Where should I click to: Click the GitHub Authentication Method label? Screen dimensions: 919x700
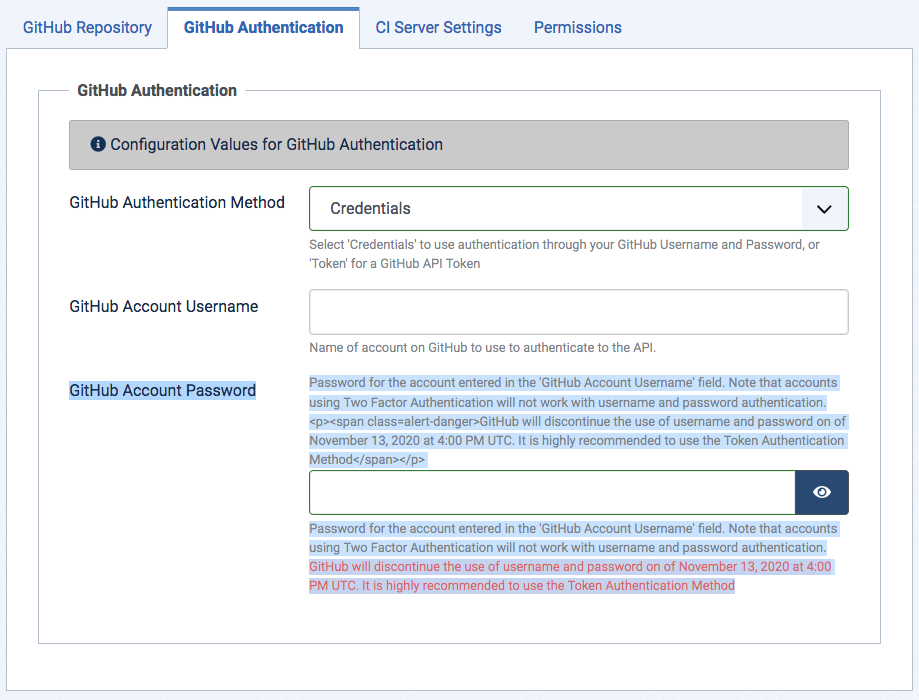pos(177,202)
